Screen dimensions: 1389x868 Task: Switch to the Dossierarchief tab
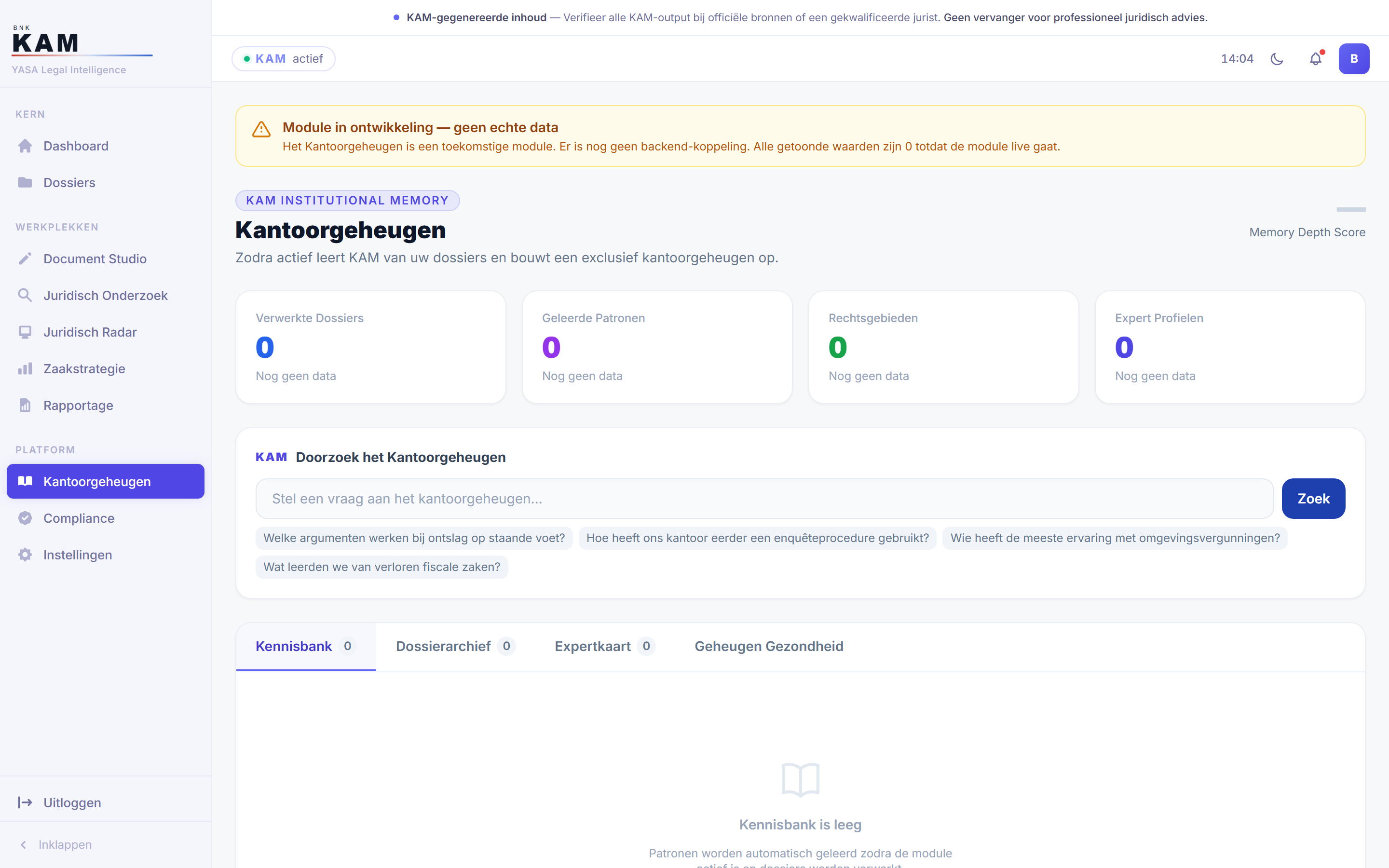coord(455,646)
